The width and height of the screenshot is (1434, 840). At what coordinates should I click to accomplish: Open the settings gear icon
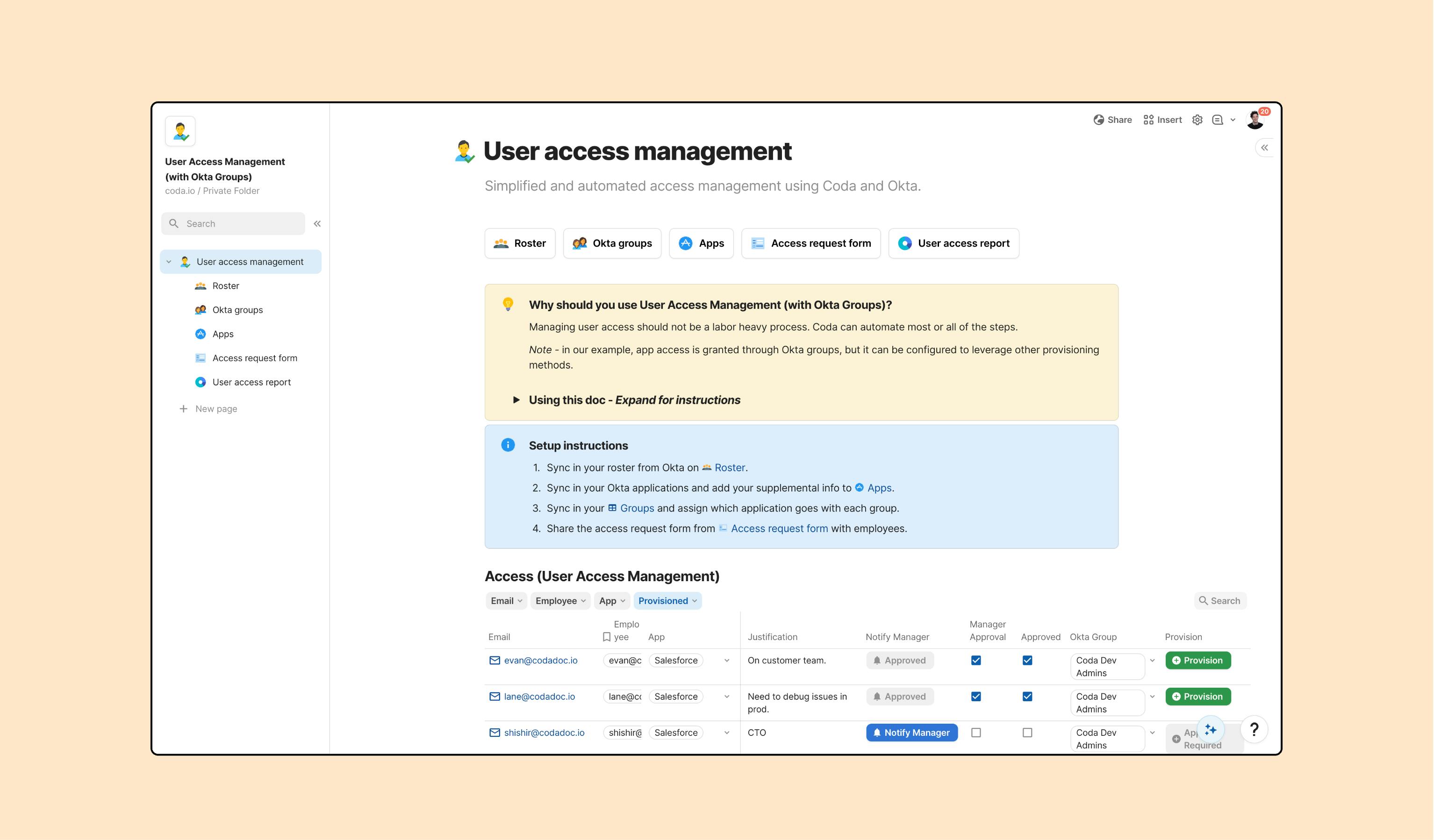[1197, 120]
